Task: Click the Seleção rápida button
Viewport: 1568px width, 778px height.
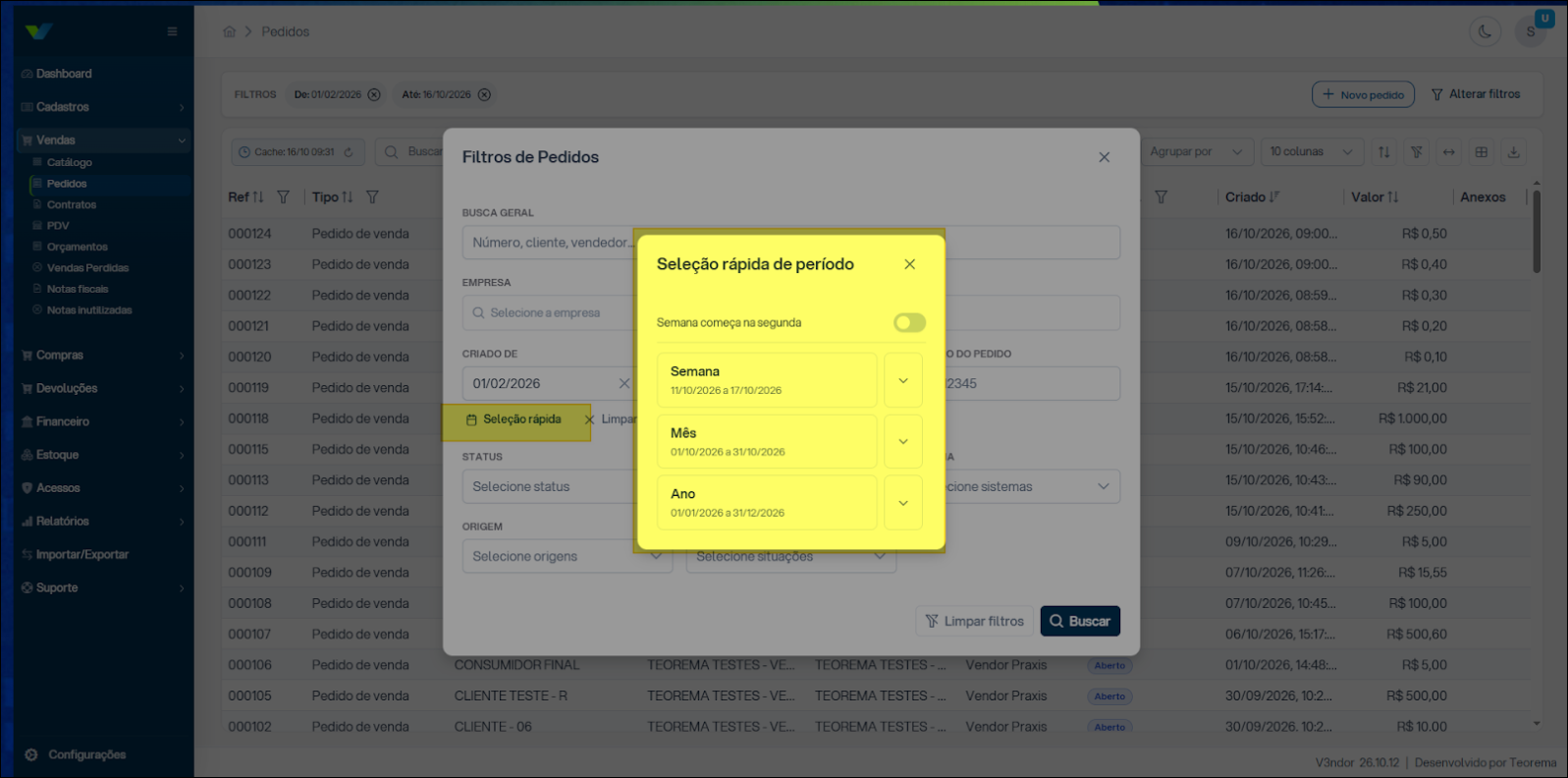Action: point(514,419)
